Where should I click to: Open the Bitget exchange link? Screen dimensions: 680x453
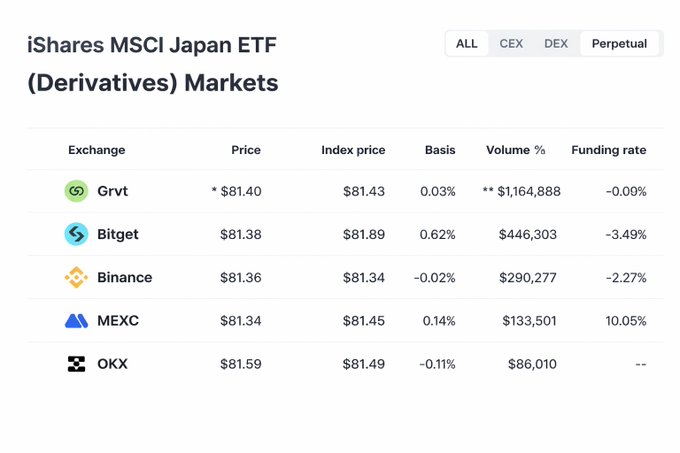(x=118, y=234)
